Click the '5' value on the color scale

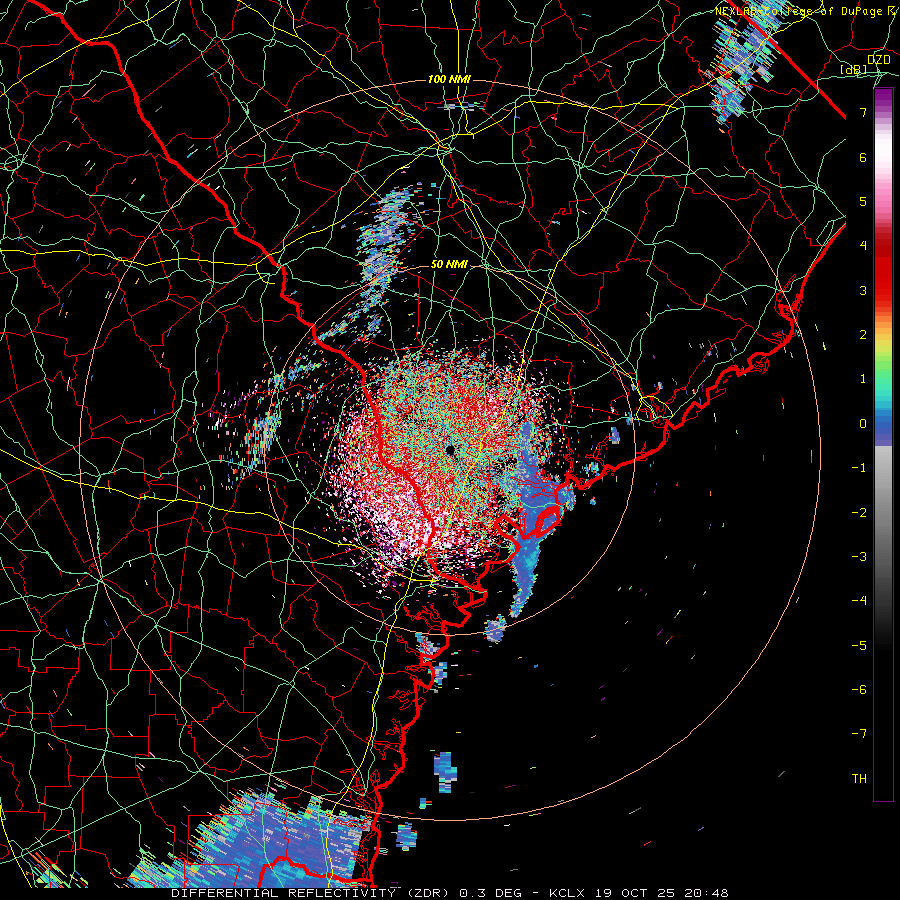pos(863,201)
